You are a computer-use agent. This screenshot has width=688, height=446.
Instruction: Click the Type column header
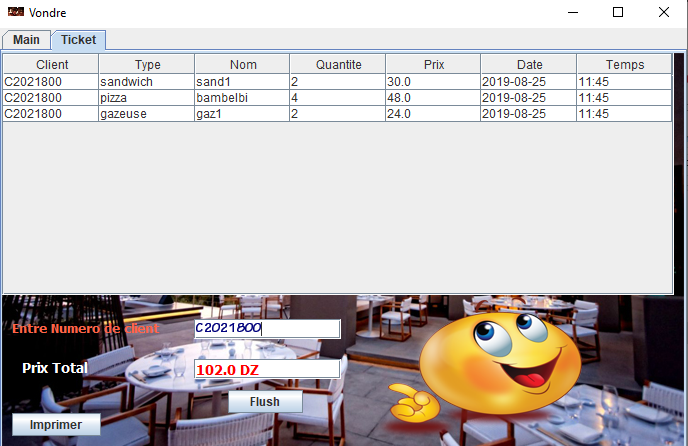147,64
